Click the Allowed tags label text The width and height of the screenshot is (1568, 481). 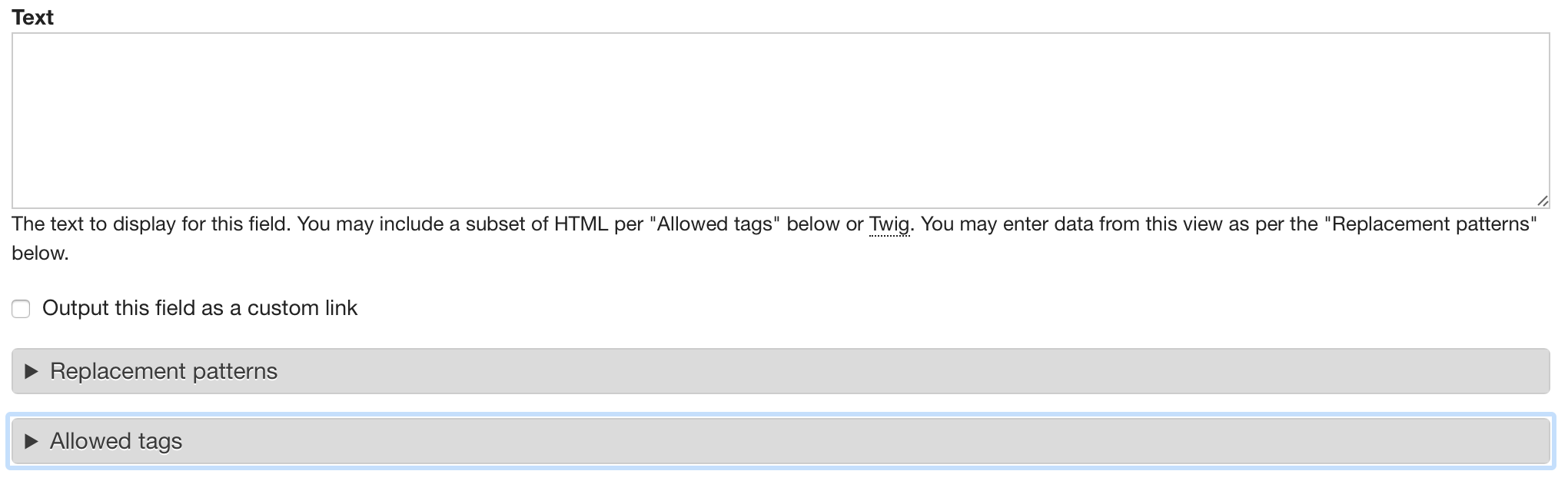115,442
